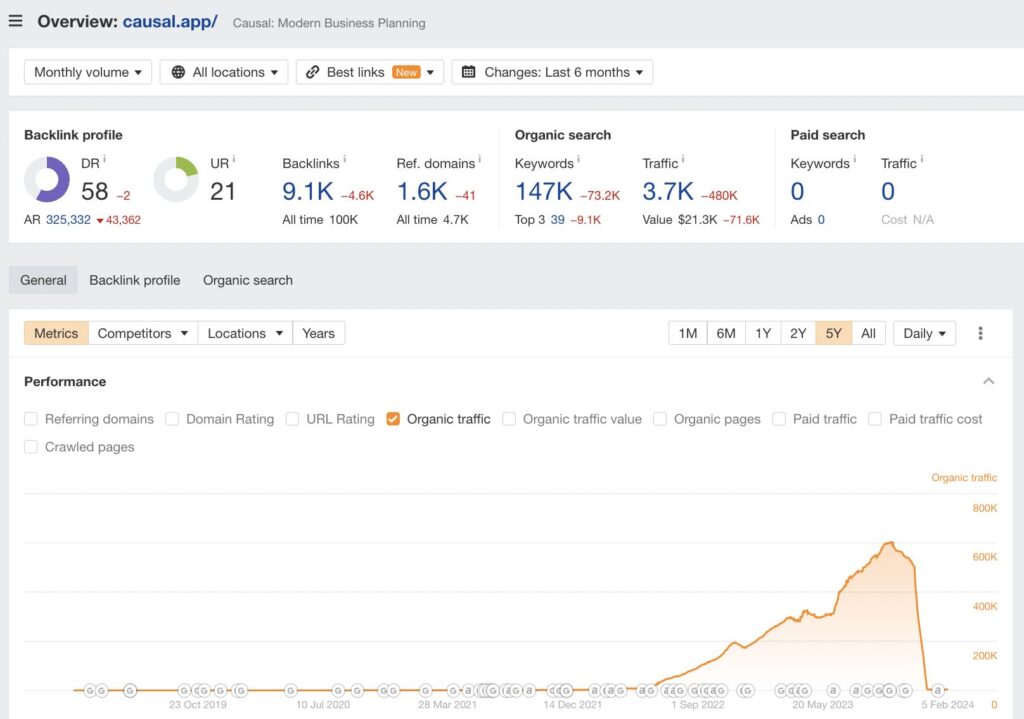The width and height of the screenshot is (1024, 719).
Task: Open the Best links dropdown
Action: point(370,72)
